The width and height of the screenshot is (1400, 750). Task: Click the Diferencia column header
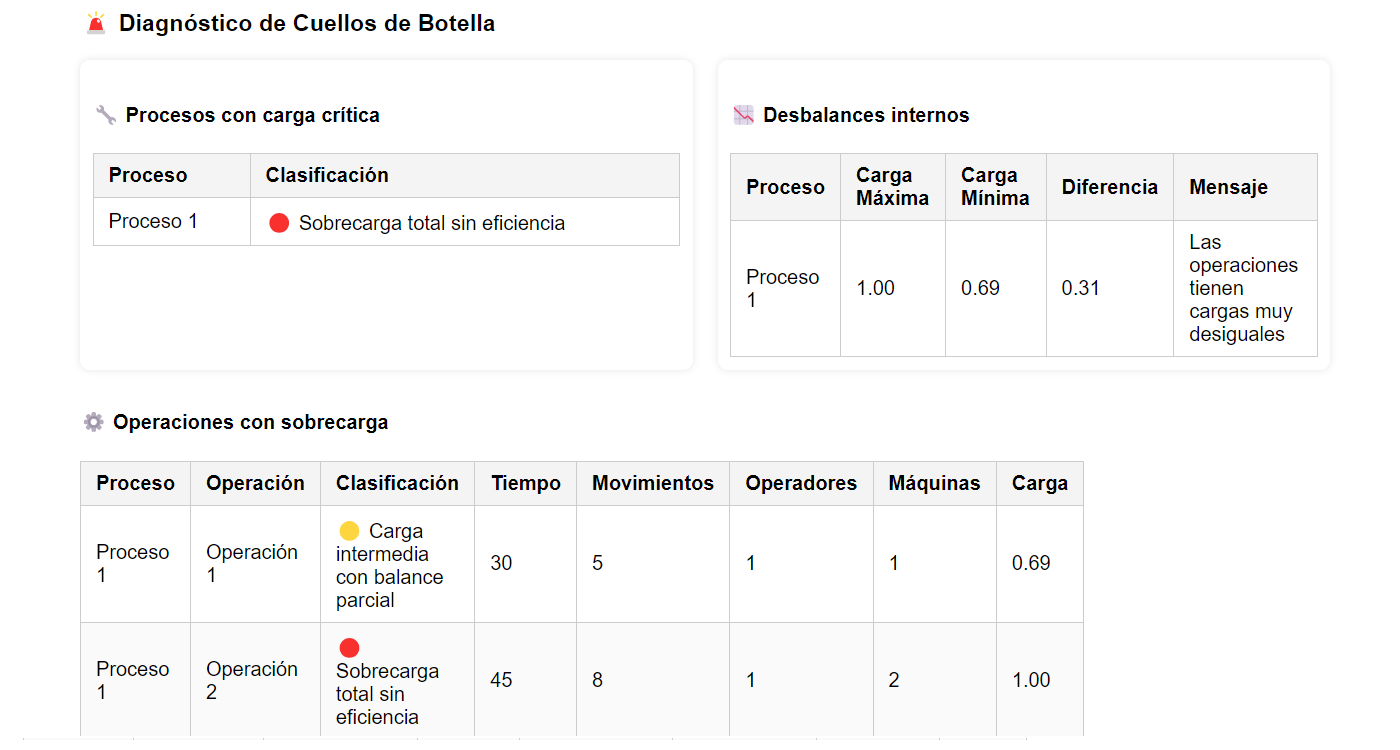pos(1109,187)
